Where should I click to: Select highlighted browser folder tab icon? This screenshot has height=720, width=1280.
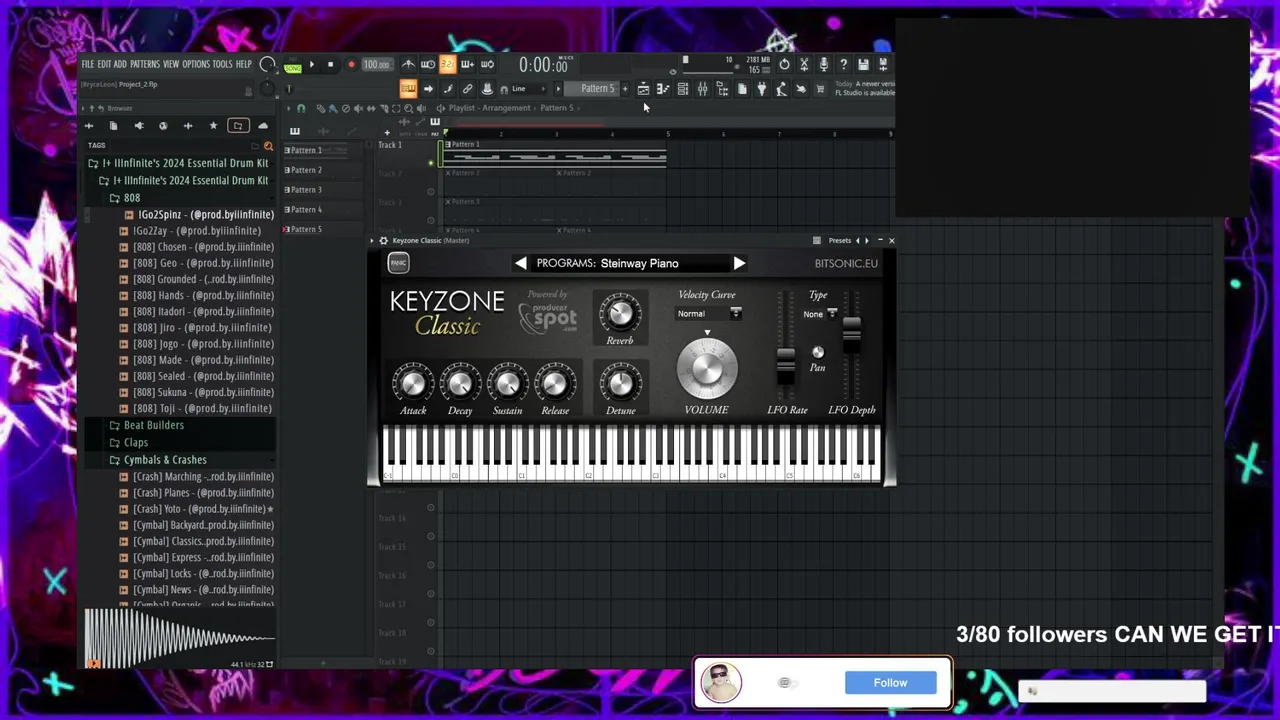pyautogui.click(x=238, y=126)
